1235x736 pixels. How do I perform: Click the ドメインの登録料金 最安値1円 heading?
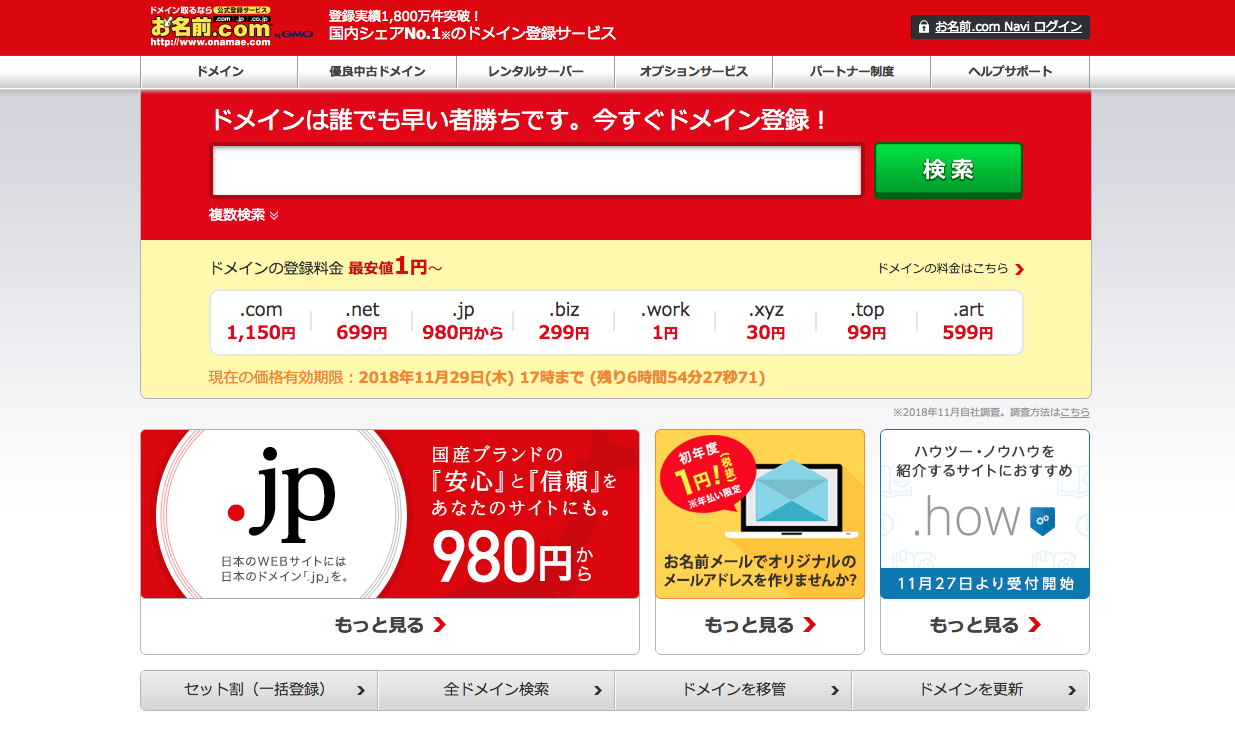[325, 267]
